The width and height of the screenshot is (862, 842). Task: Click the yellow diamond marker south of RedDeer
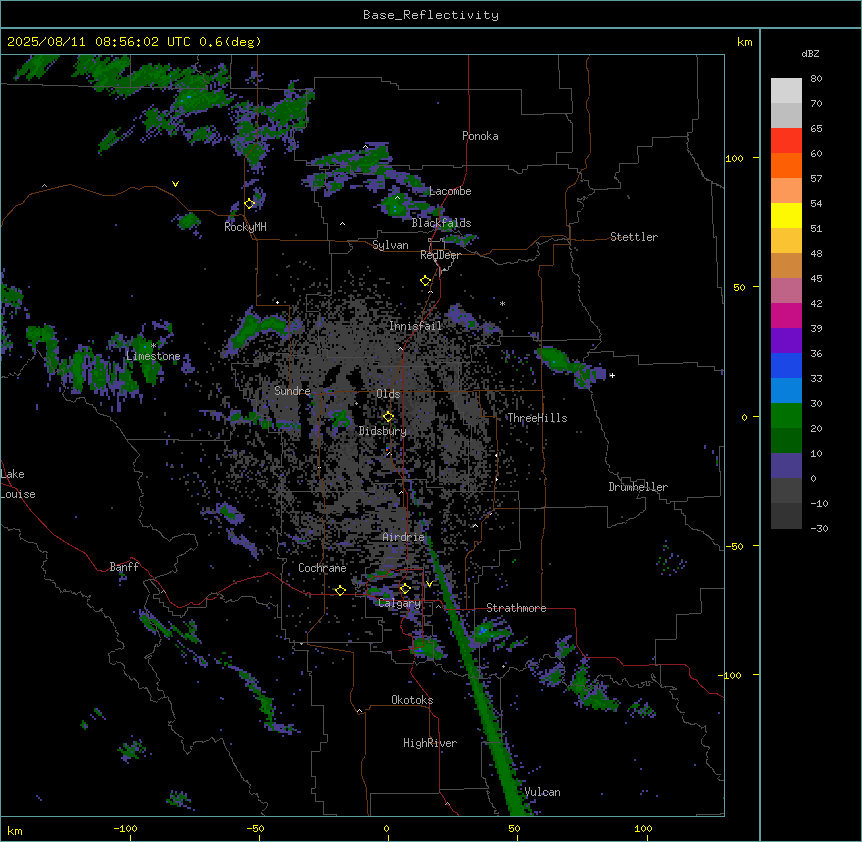click(426, 281)
